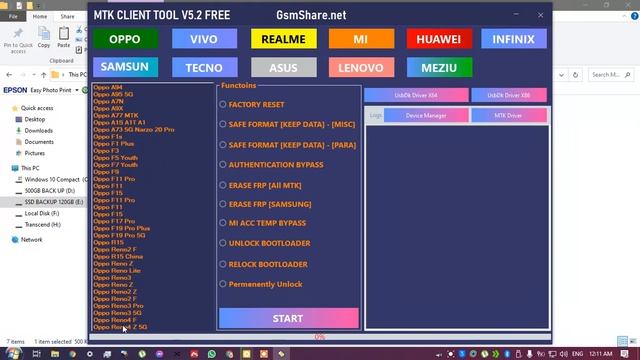Go up one folder level in Explorer
Image resolution: width=640 pixels, height=360 pixels.
point(44,75)
